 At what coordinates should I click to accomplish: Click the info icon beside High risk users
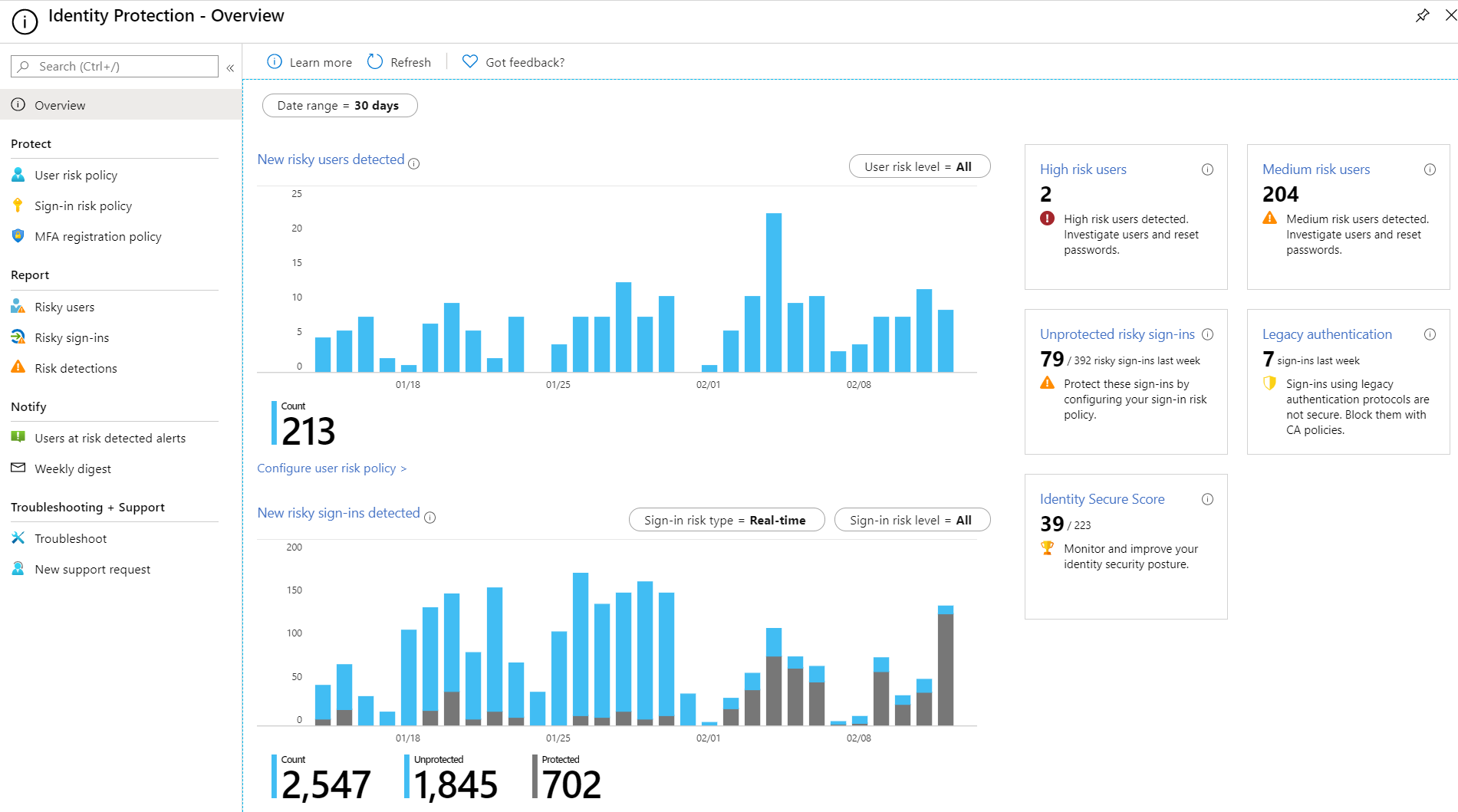[x=1207, y=169]
